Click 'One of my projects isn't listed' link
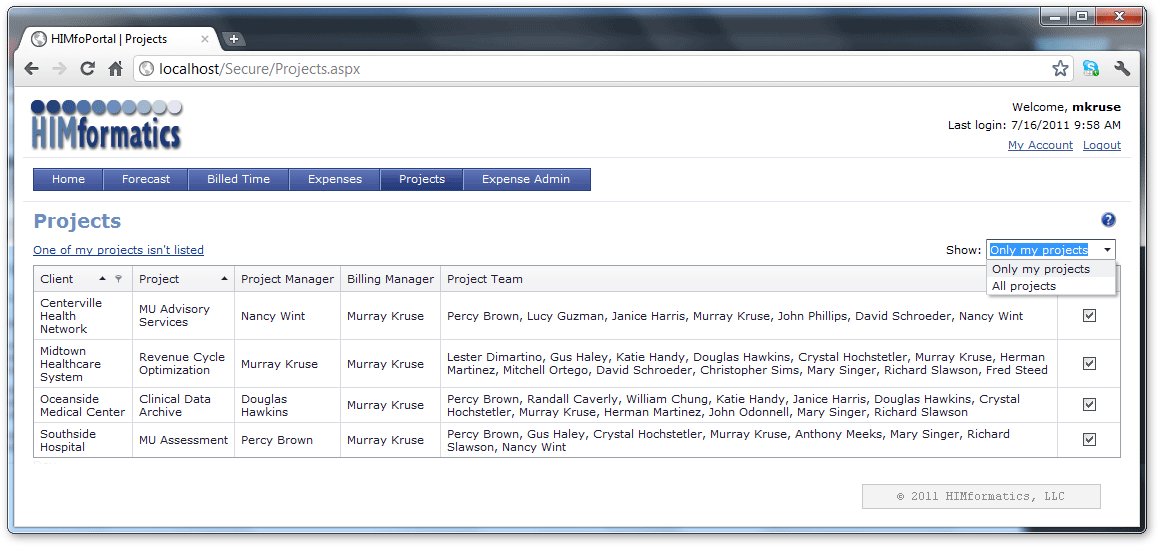This screenshot has width=1159, height=547. tap(118, 250)
